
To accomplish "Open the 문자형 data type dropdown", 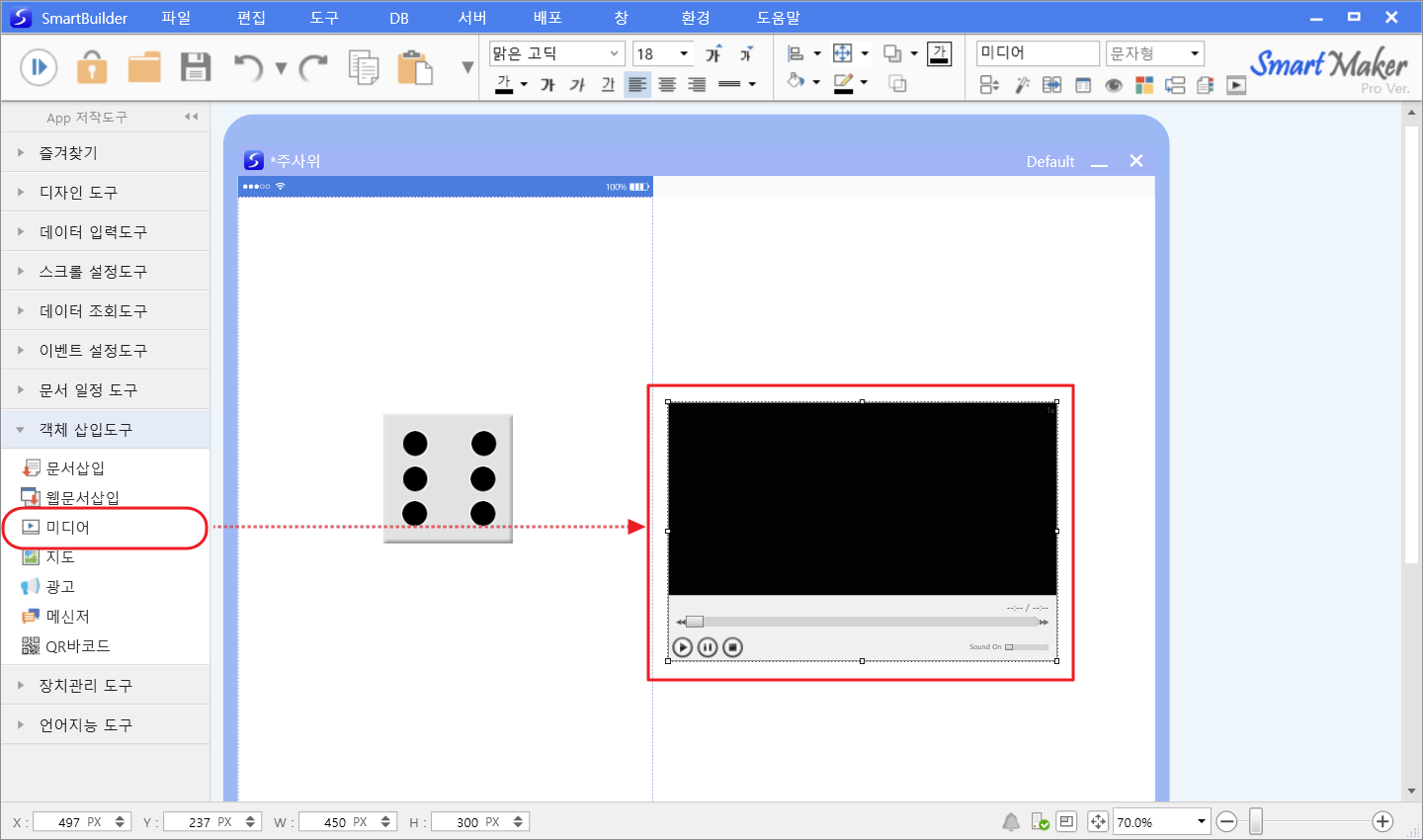I will point(1155,53).
